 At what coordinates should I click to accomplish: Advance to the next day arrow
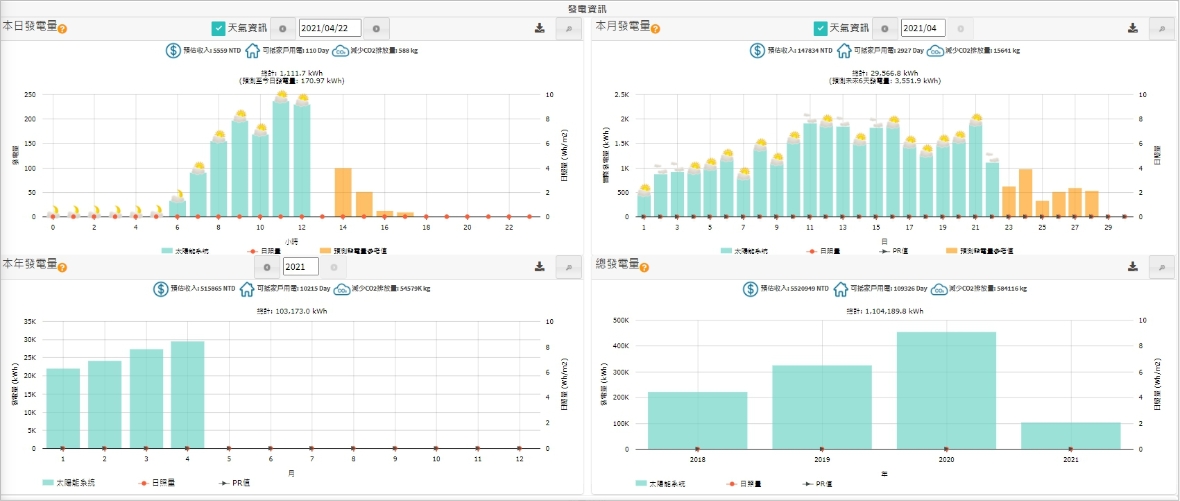376,29
